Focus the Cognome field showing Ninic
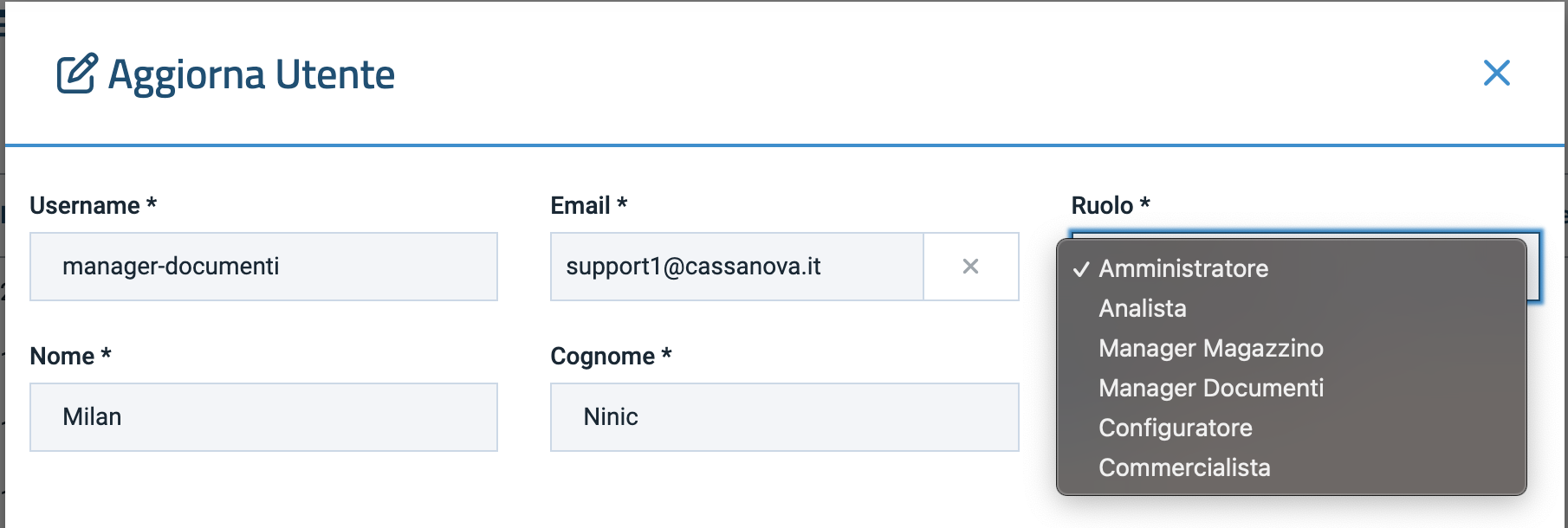 [x=784, y=417]
